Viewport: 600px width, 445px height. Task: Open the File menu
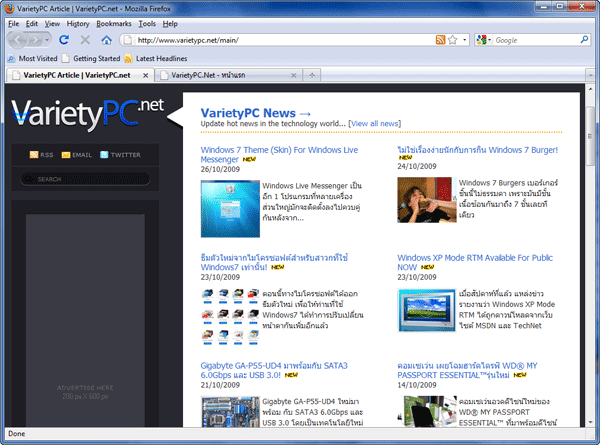(x=13, y=24)
